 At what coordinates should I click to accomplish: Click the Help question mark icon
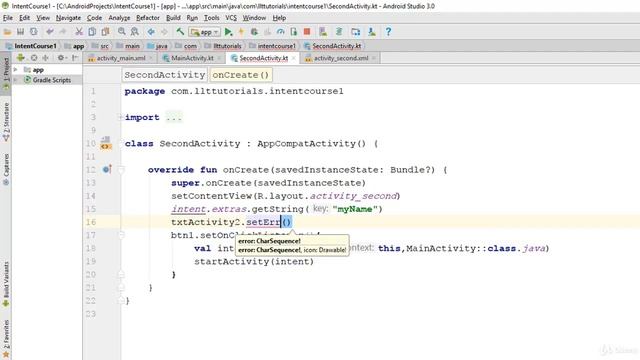coord(388,32)
